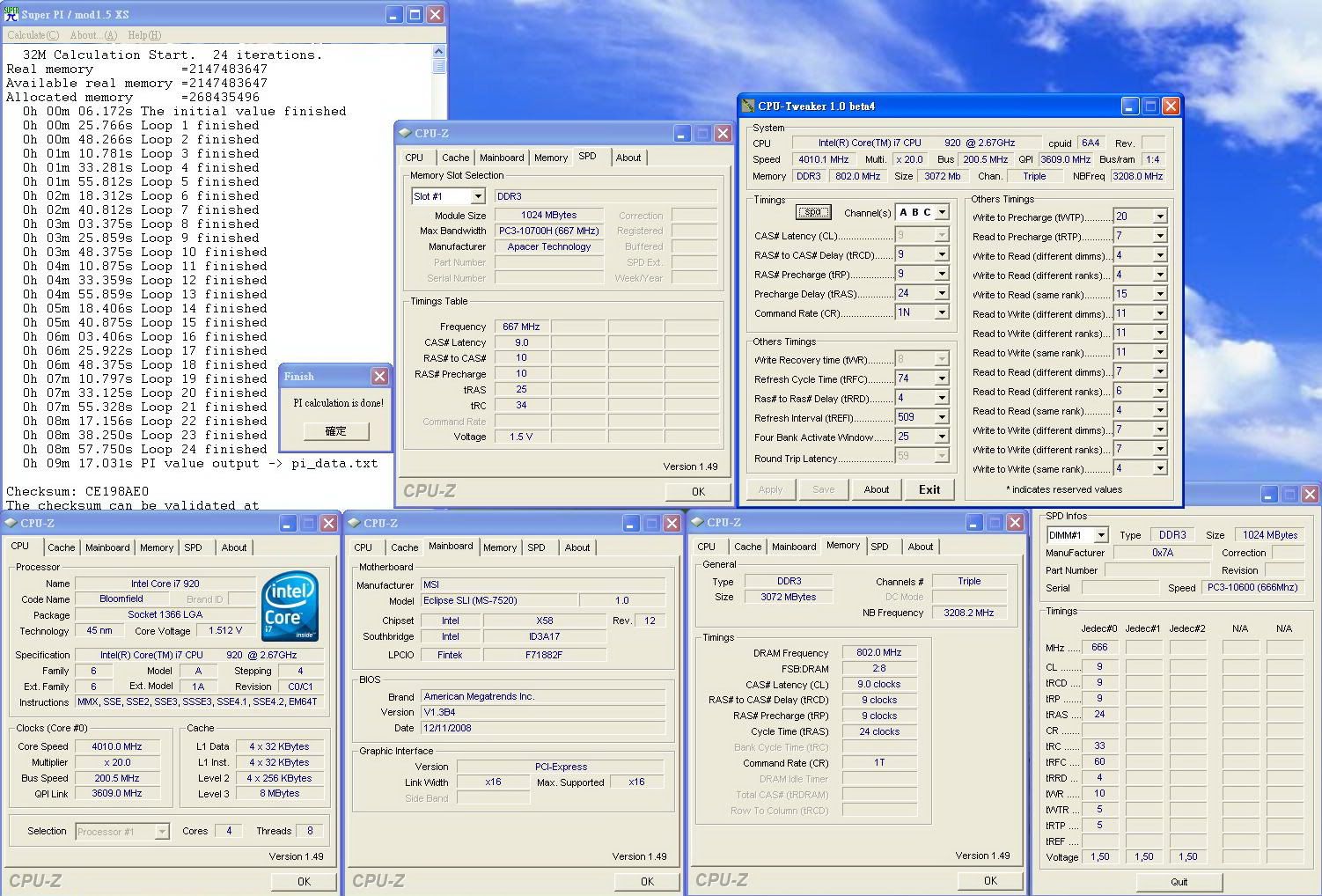
Task: Switch to Memory tab in CPU-Z SPD window
Action: (x=551, y=158)
